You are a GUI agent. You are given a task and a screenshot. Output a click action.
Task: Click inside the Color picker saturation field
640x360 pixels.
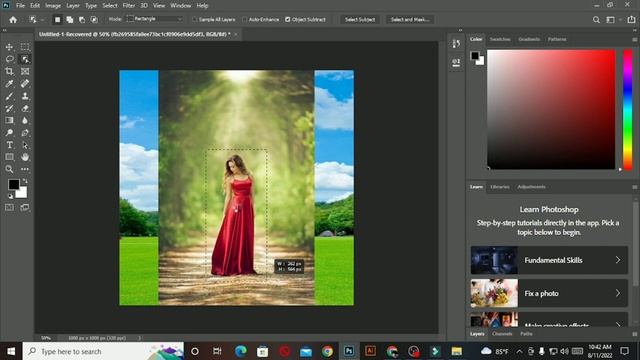(x=551, y=109)
